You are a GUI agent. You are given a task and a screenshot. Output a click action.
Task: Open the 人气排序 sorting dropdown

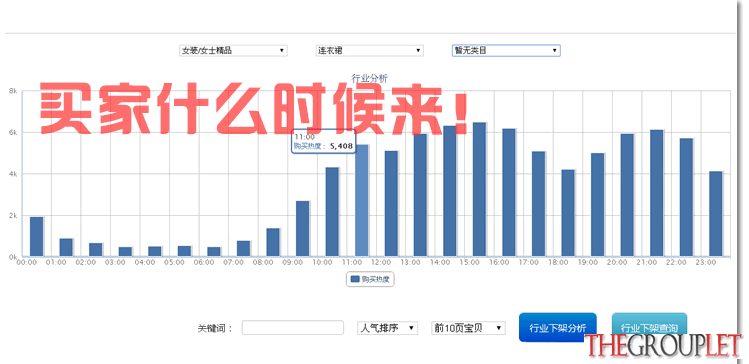click(x=387, y=328)
